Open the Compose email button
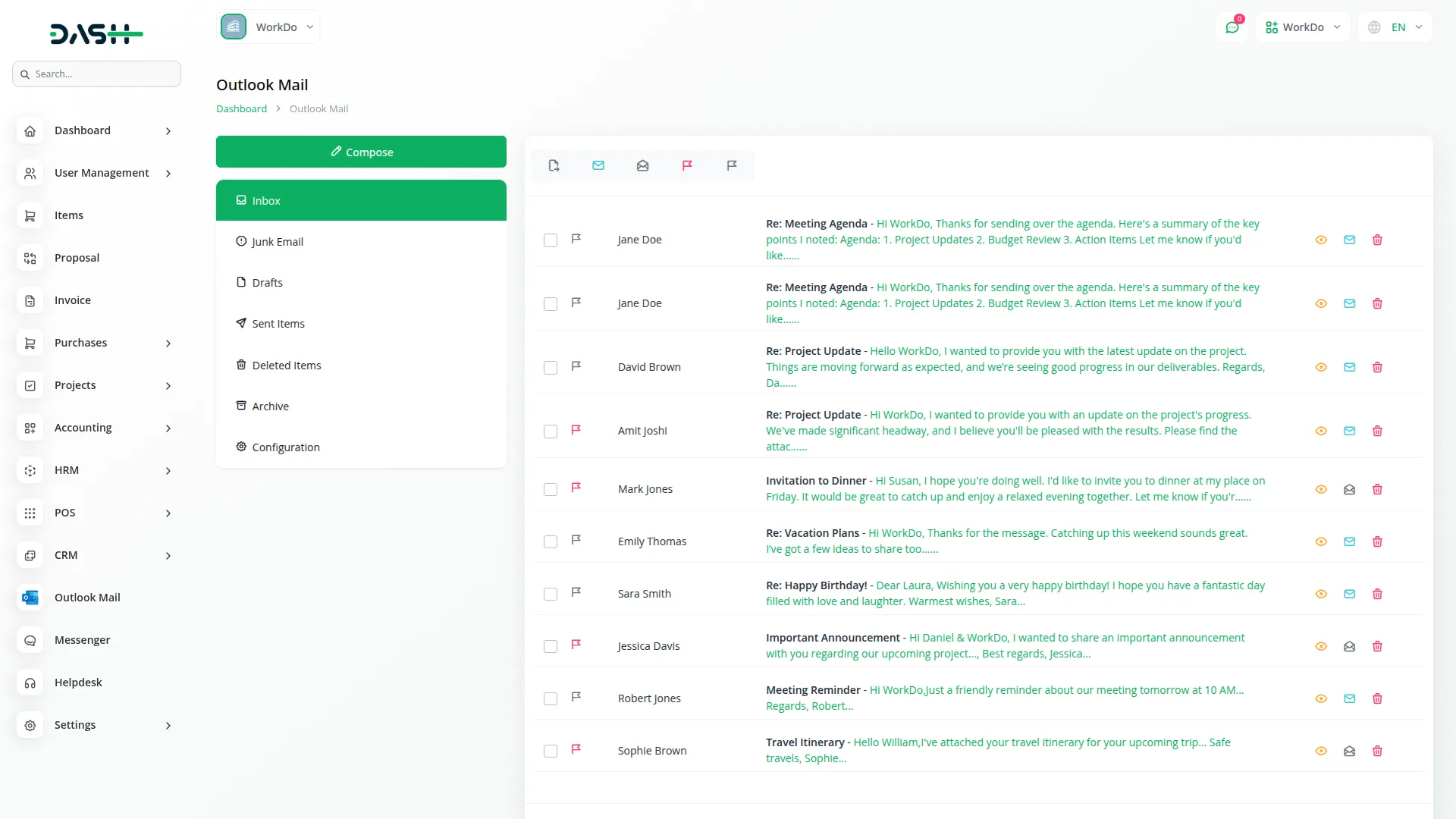 pos(361,151)
